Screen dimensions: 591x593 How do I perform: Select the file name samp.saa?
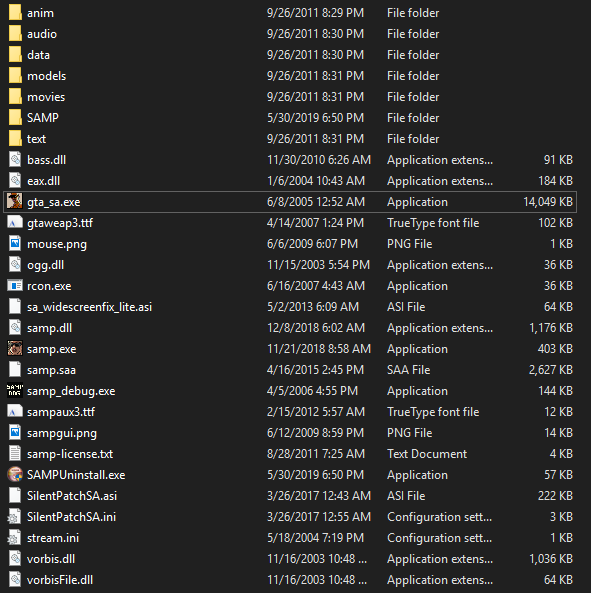click(x=51, y=370)
